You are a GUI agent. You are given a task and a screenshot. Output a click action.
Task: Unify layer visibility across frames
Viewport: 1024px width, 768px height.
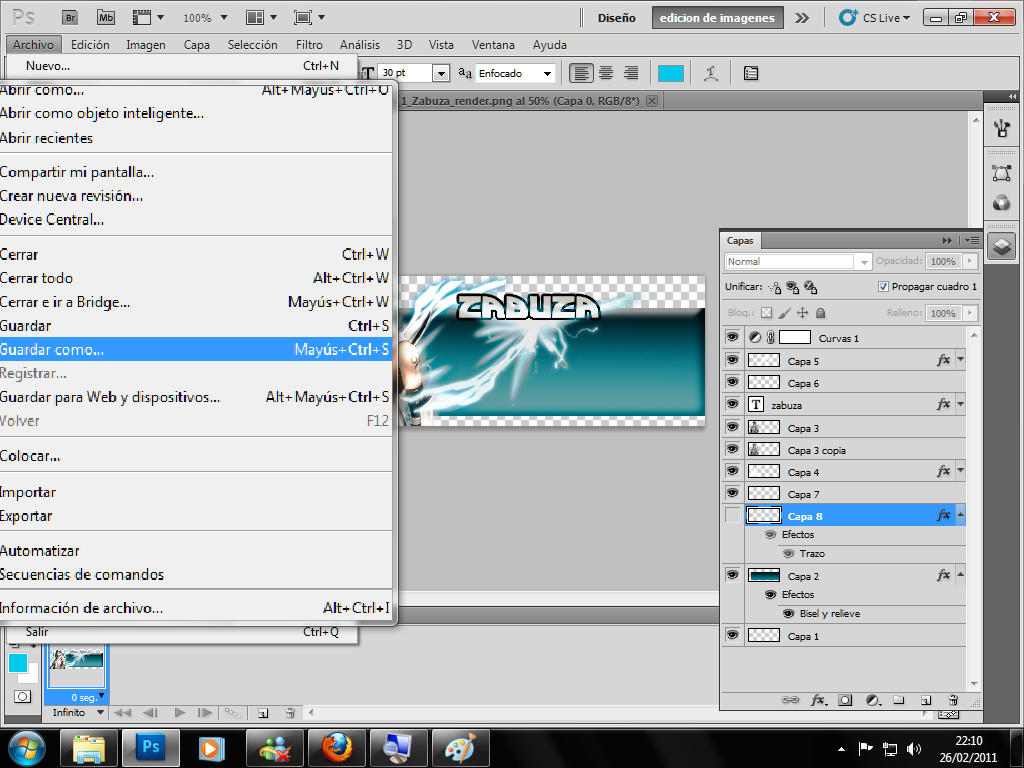click(793, 287)
